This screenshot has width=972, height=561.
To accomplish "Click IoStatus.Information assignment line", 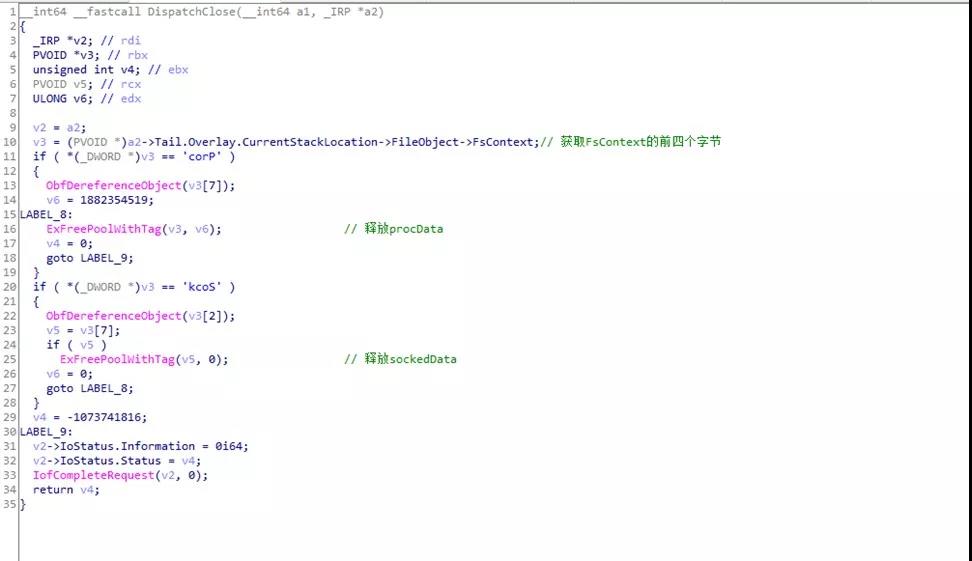I will [x=141, y=446].
